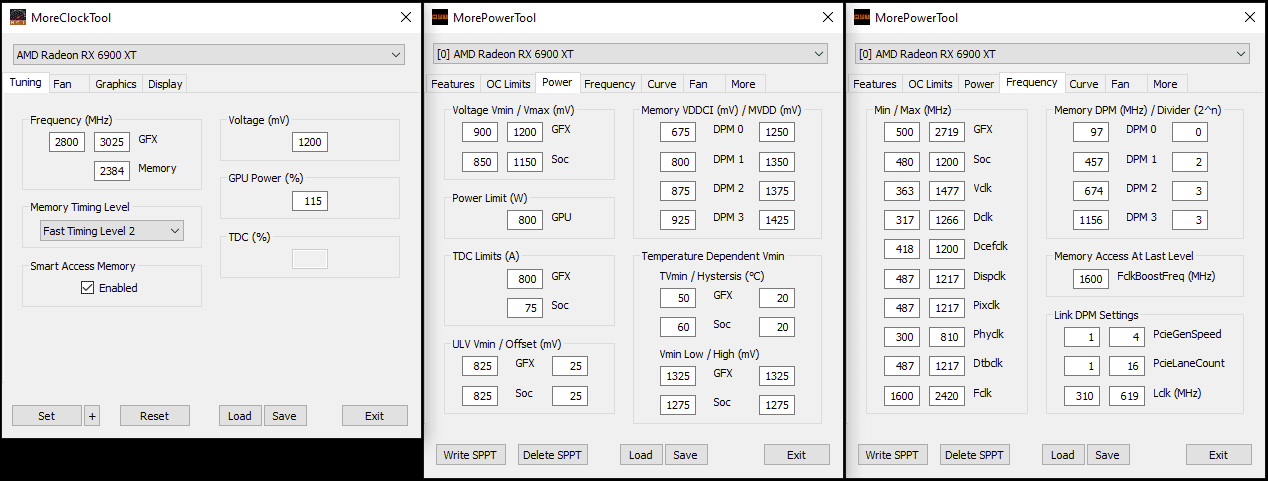Click Load in the right MorePowerTool window

[1063, 455]
